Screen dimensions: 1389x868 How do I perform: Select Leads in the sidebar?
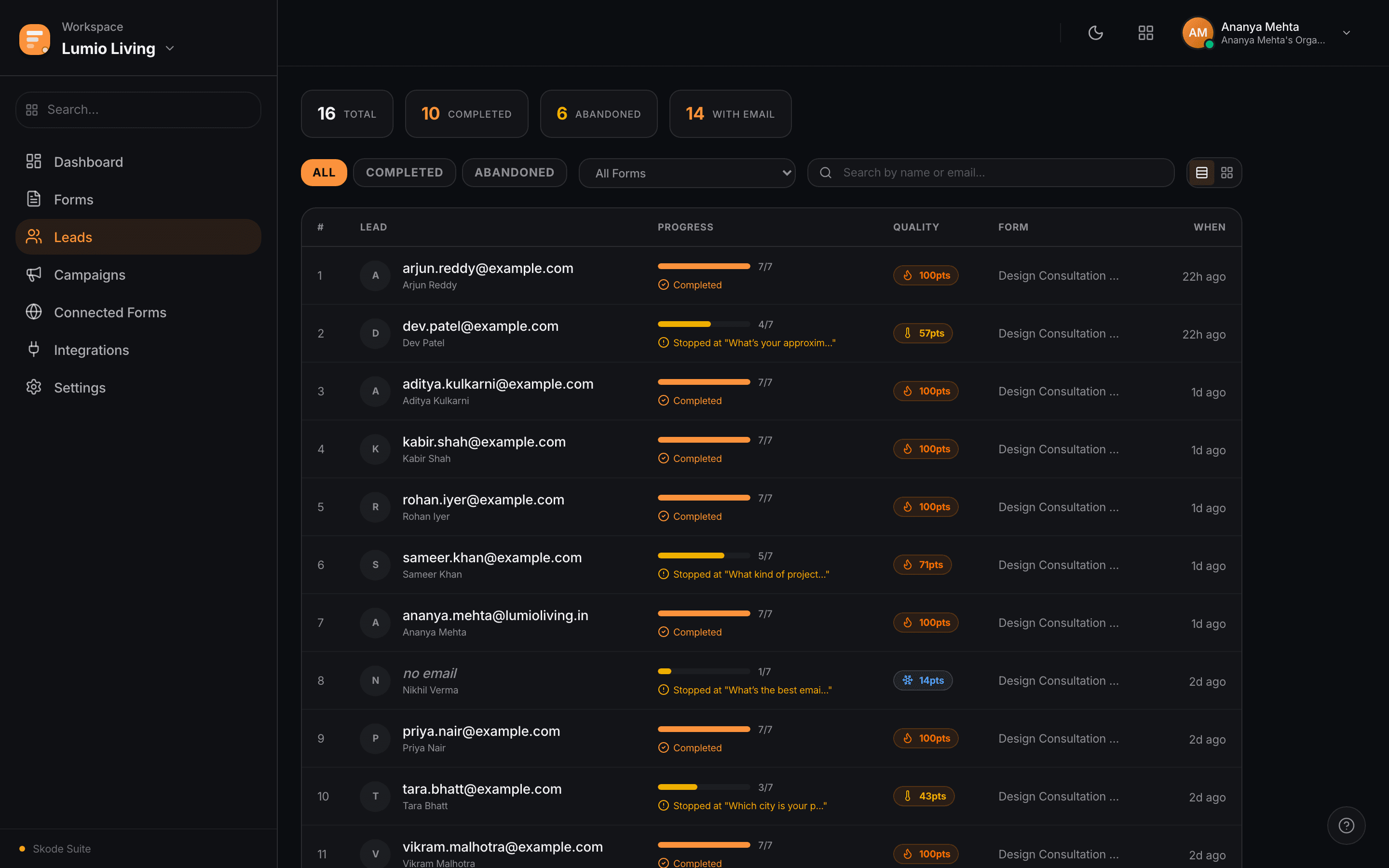(x=138, y=236)
